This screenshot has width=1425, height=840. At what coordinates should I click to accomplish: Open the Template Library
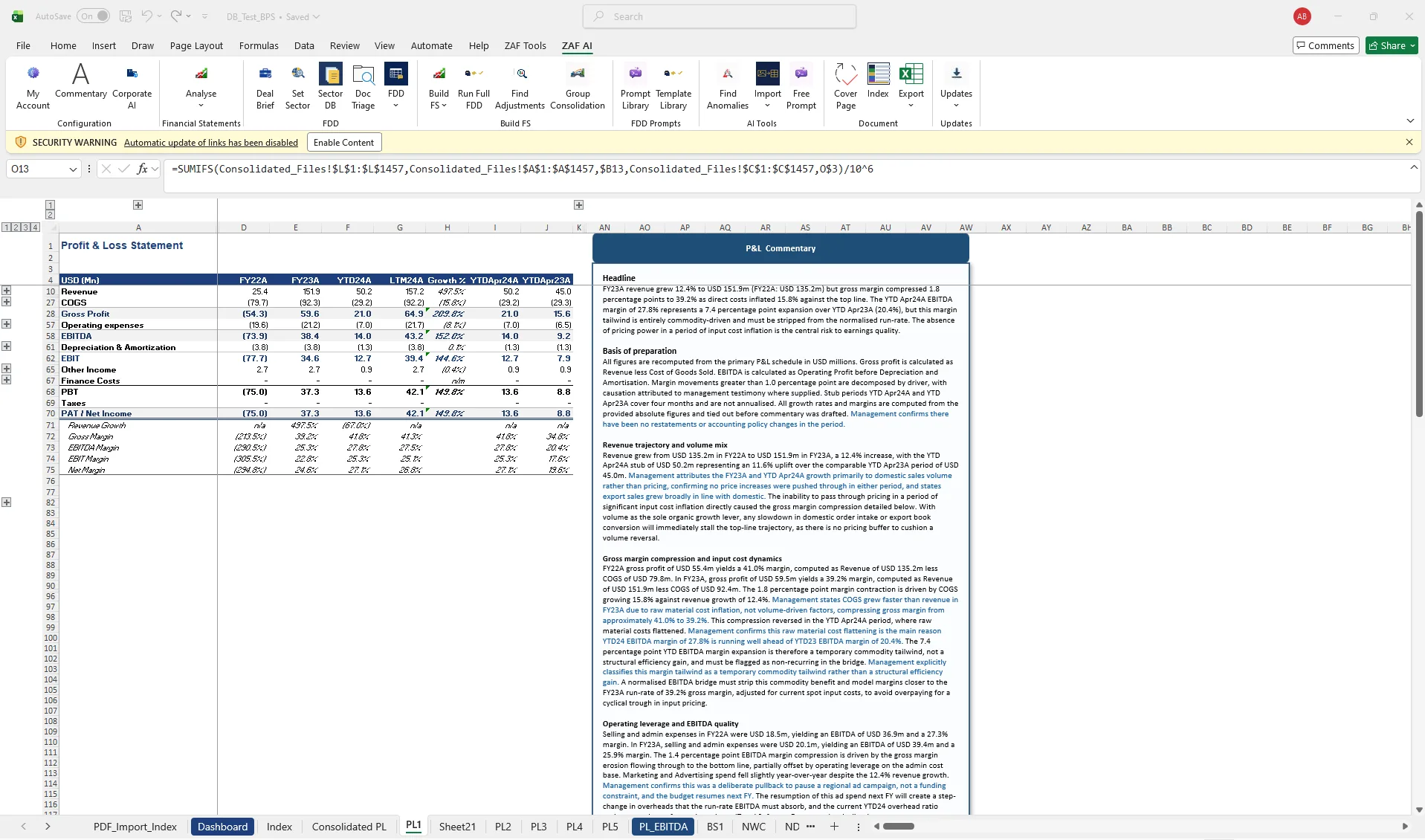673,86
